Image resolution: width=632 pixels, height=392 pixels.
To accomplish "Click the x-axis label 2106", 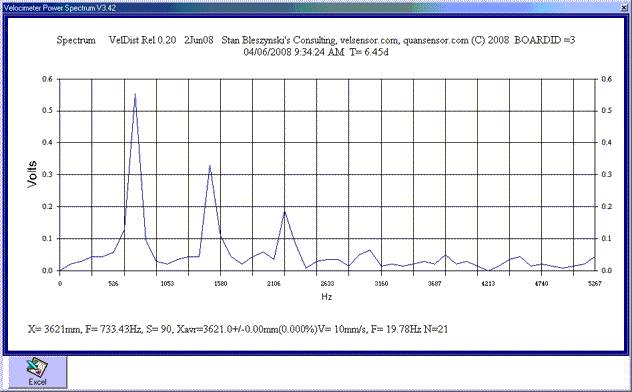I will tap(274, 284).
